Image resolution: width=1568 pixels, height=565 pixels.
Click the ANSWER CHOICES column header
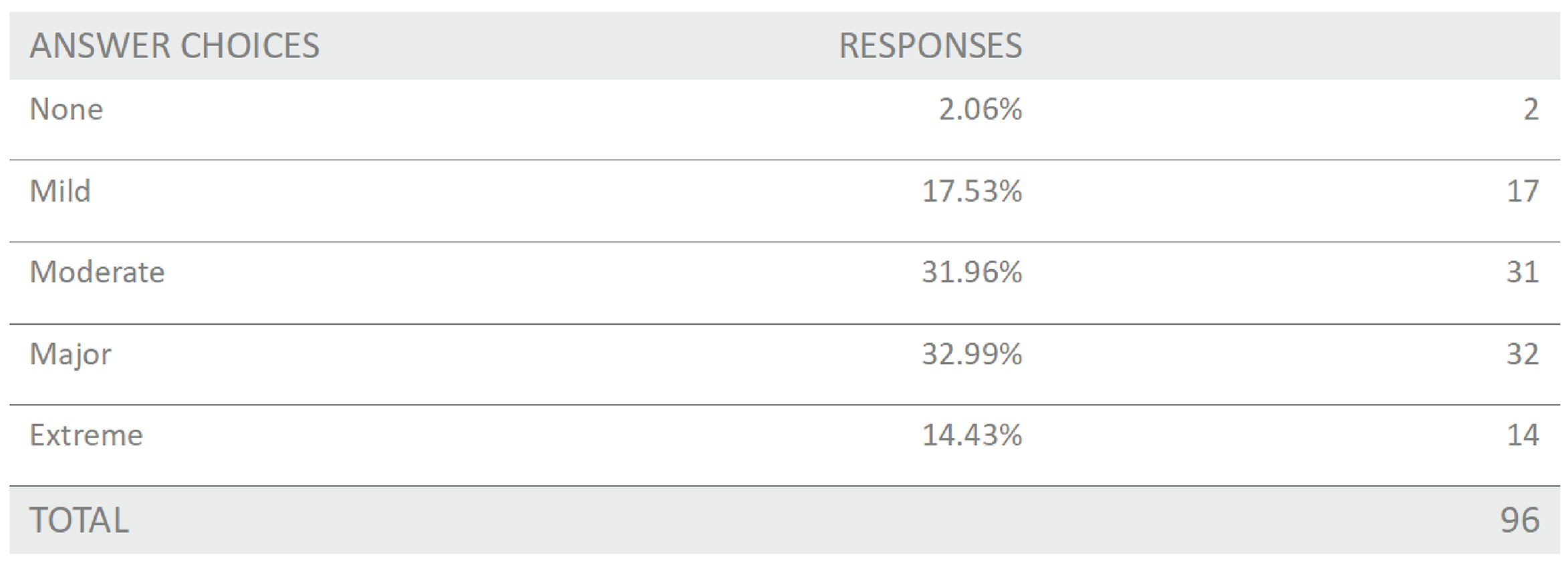pyautogui.click(x=174, y=46)
